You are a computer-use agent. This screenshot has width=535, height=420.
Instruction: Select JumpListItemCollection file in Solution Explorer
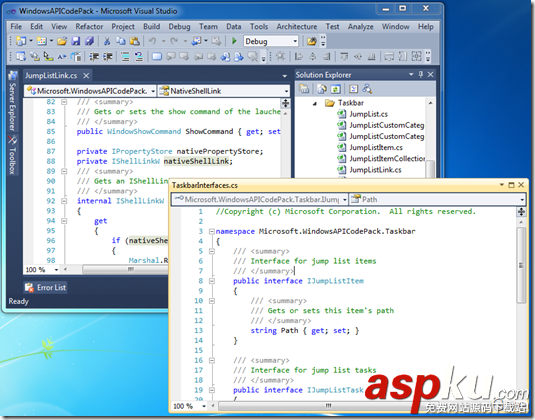click(x=387, y=159)
